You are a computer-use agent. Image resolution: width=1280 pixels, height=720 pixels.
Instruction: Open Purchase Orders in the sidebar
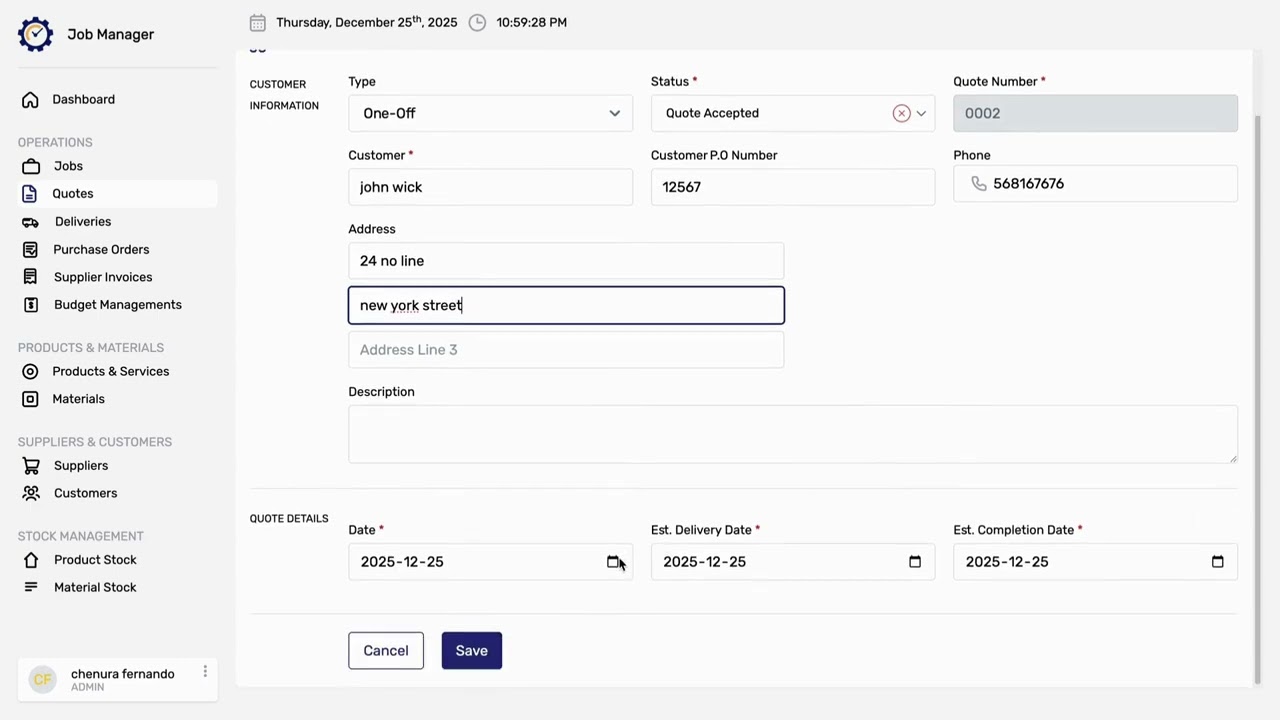tap(101, 250)
